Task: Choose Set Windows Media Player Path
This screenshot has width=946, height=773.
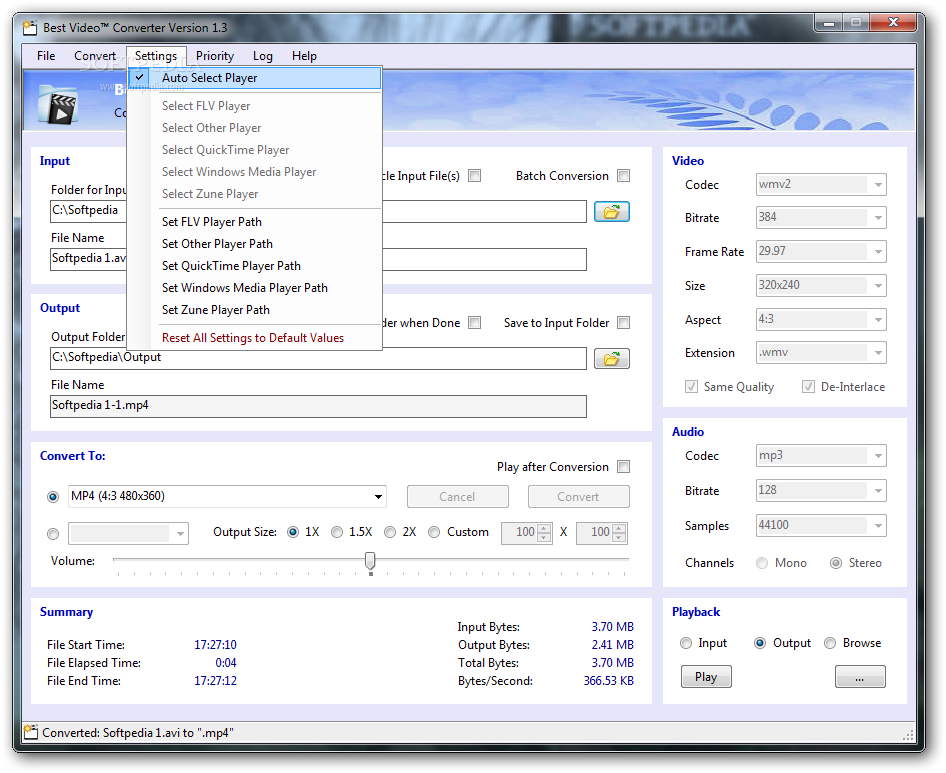Action: pyautogui.click(x=255, y=288)
